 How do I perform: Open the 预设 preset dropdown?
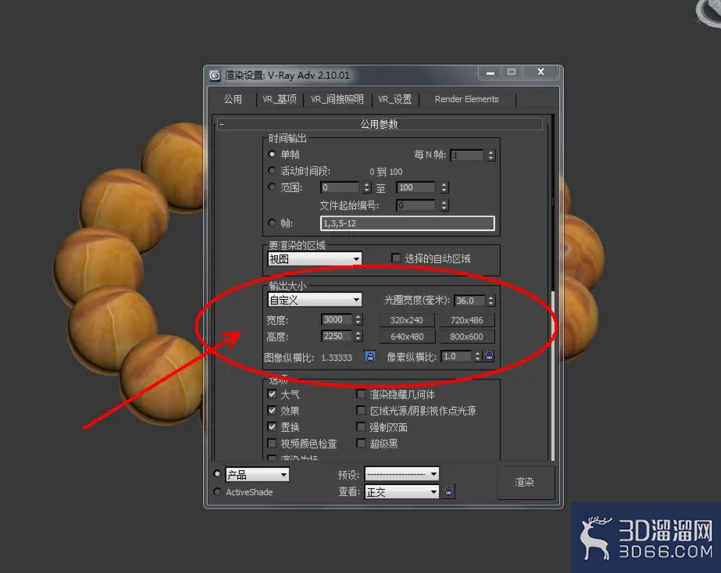coord(402,474)
